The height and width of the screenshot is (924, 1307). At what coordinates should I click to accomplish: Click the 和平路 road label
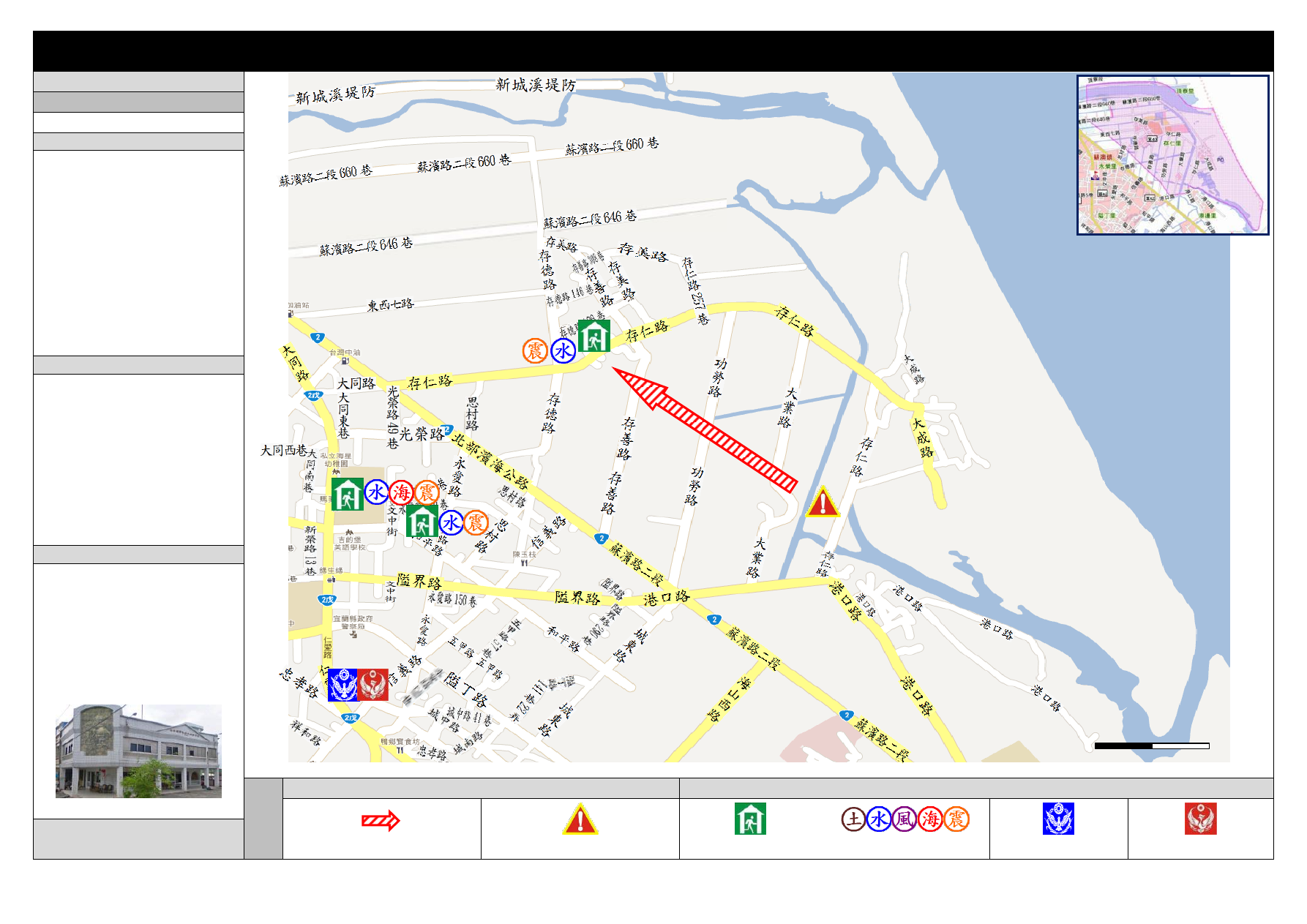pyautogui.click(x=563, y=638)
